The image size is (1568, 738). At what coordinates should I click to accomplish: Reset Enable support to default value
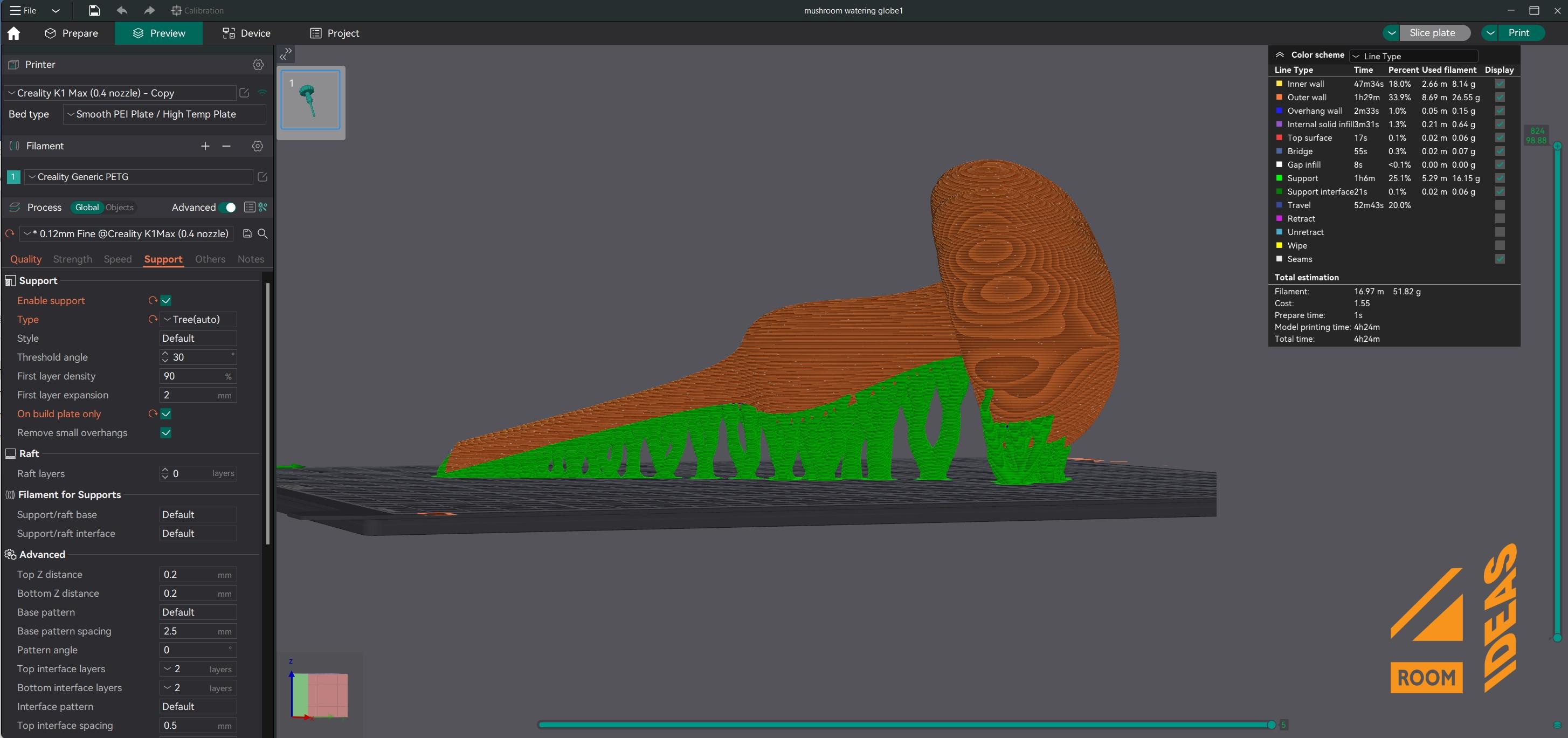152,300
